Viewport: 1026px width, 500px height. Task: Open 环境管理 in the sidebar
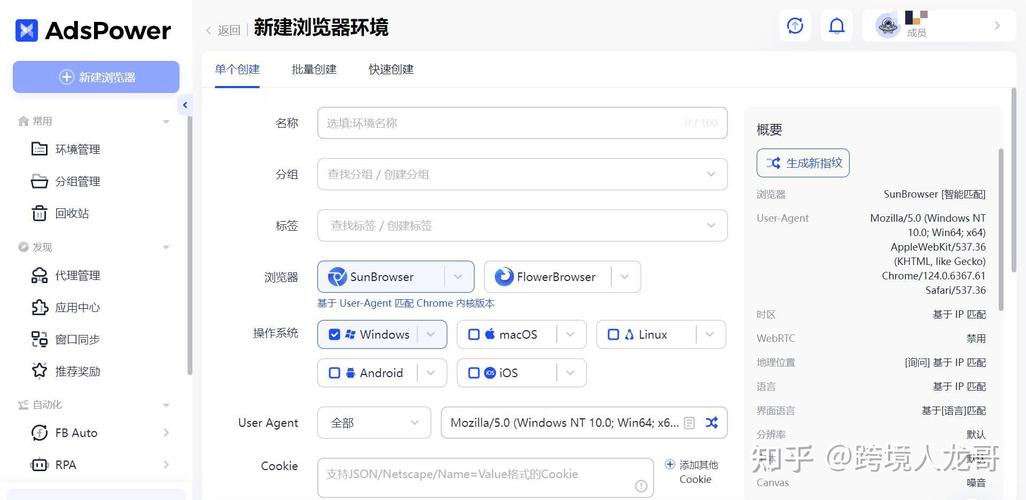[65, 149]
